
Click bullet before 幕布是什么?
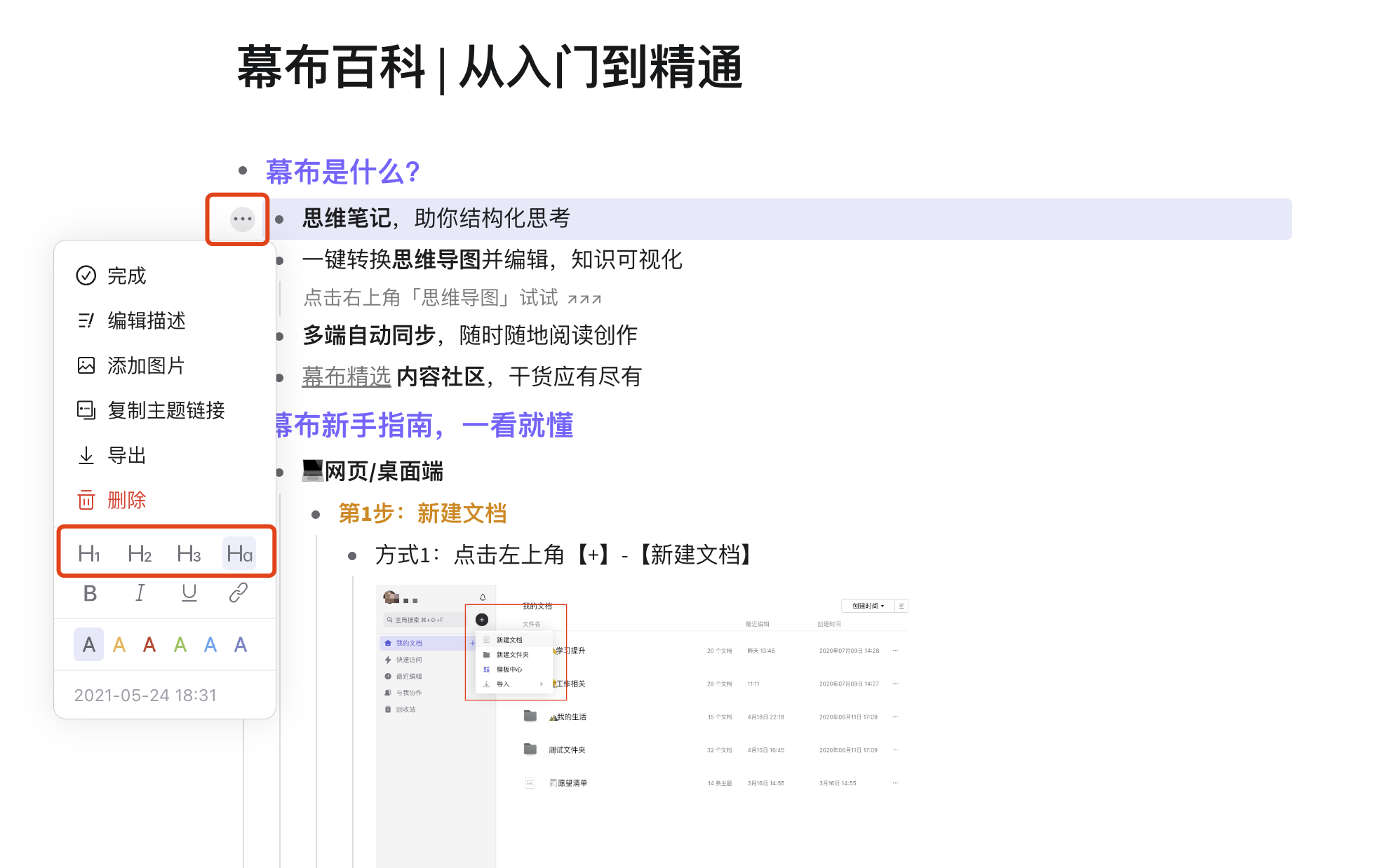(x=243, y=170)
